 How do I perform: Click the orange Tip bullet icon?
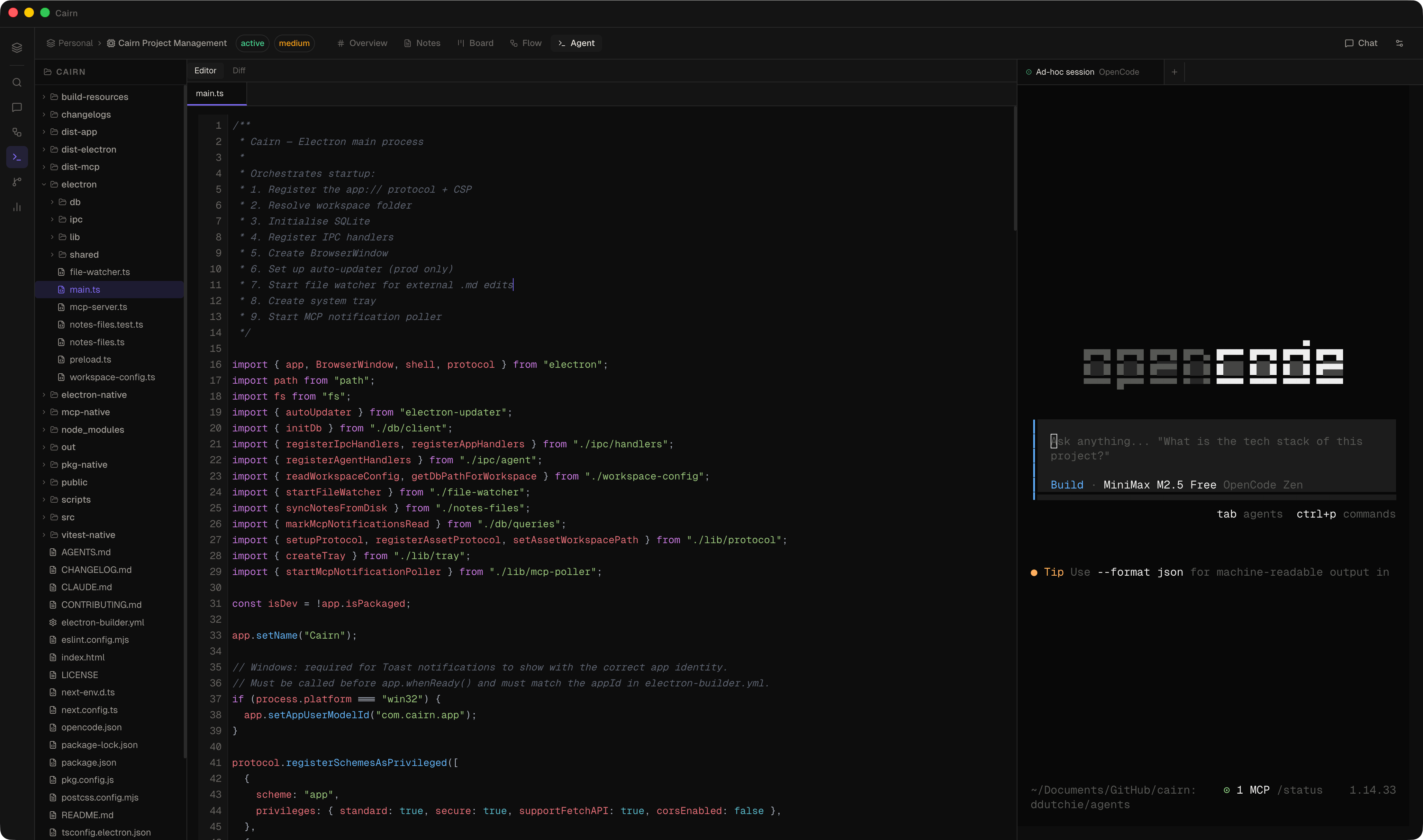point(1034,572)
